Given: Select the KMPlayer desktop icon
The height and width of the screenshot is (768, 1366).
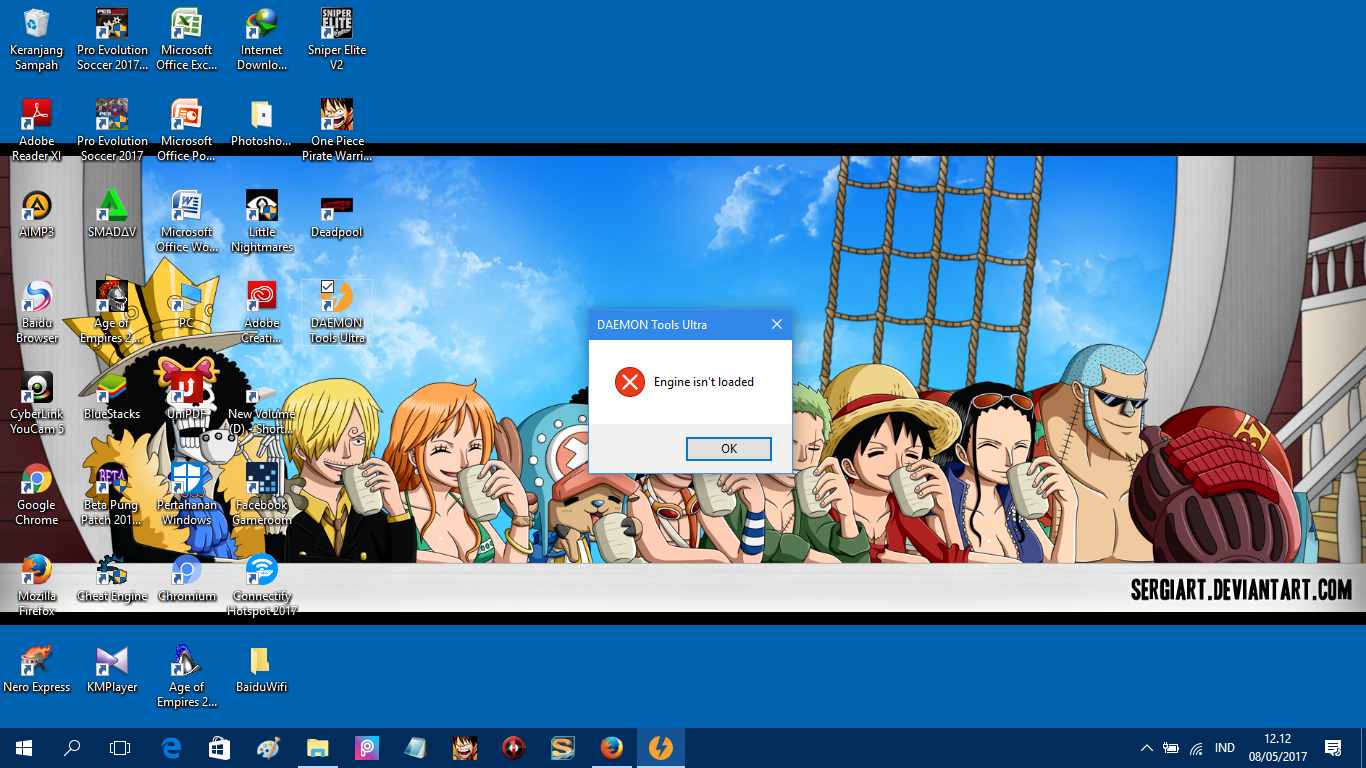Looking at the screenshot, I should pos(112,669).
